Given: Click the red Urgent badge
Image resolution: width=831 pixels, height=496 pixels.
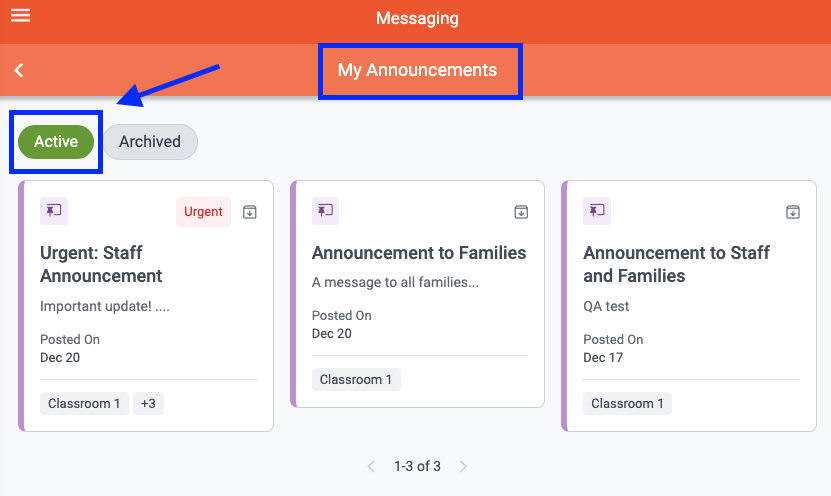Looking at the screenshot, I should pos(204,211).
